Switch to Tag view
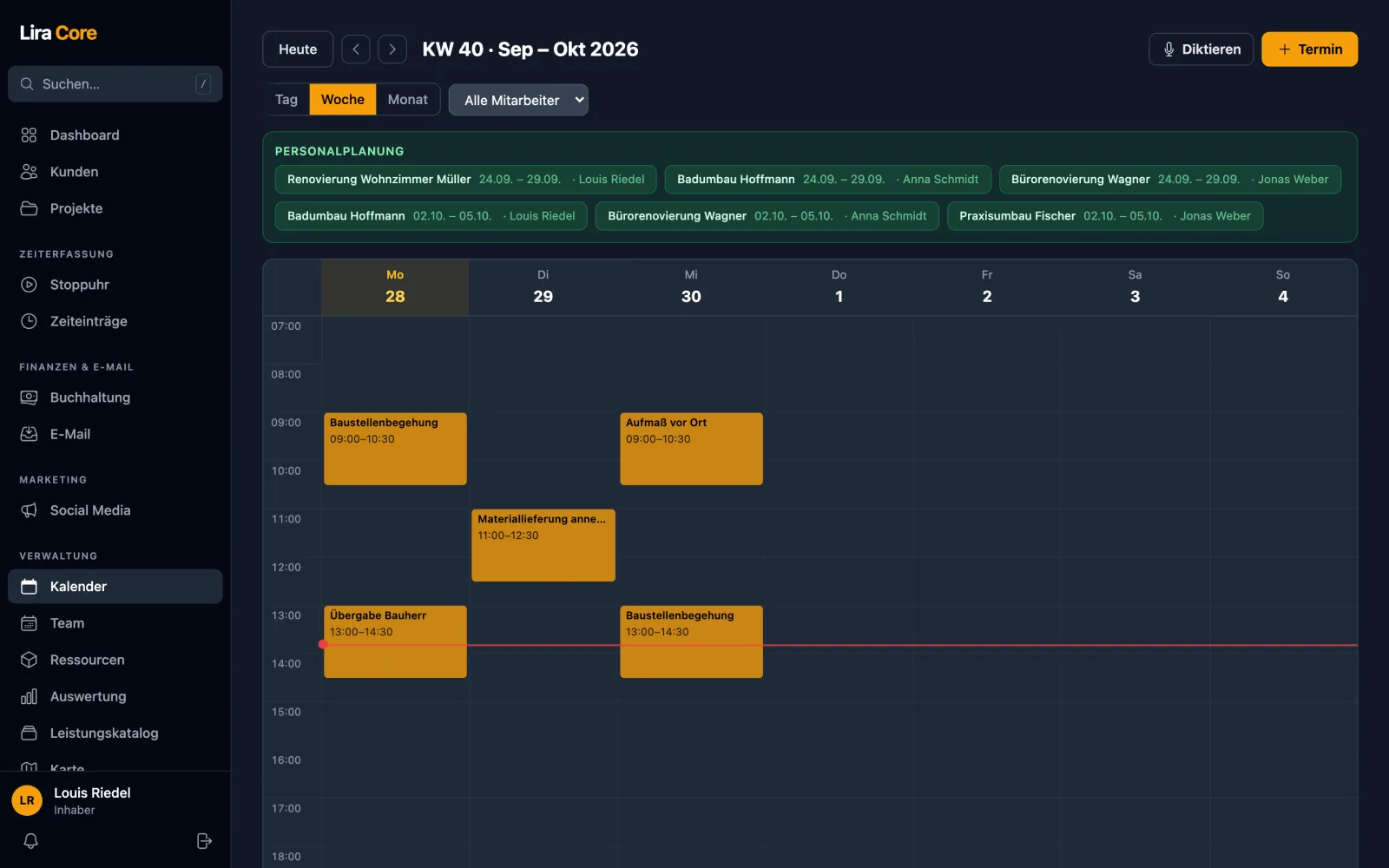This screenshot has width=1389, height=868. click(286, 100)
